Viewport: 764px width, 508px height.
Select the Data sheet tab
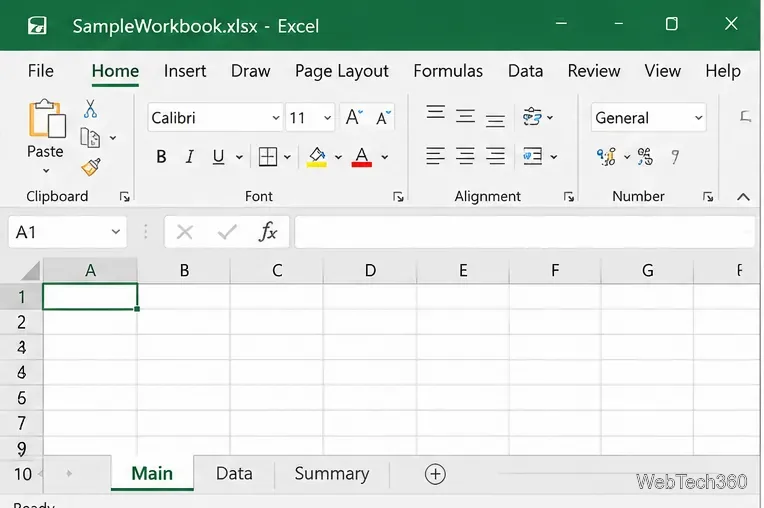[x=234, y=473]
